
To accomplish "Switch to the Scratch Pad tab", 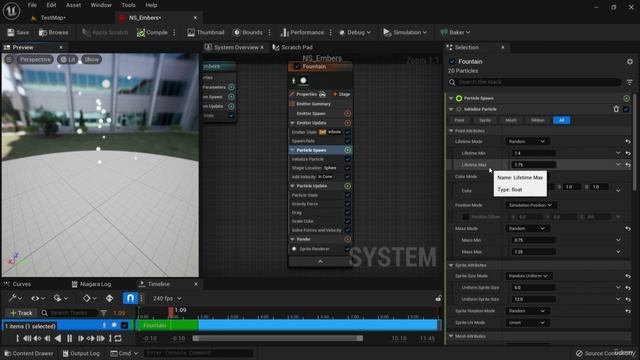I will [293, 48].
